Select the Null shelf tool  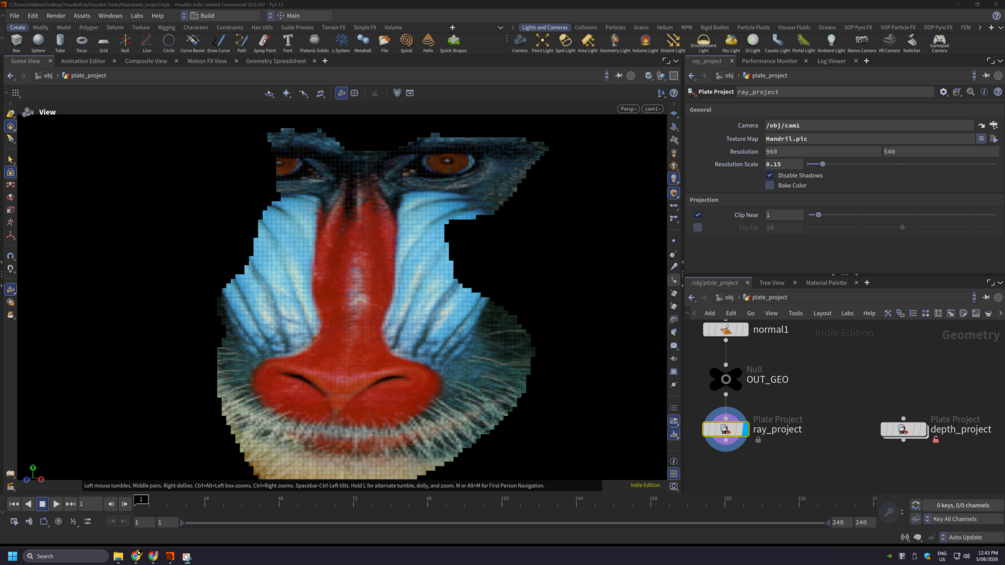tap(125, 43)
